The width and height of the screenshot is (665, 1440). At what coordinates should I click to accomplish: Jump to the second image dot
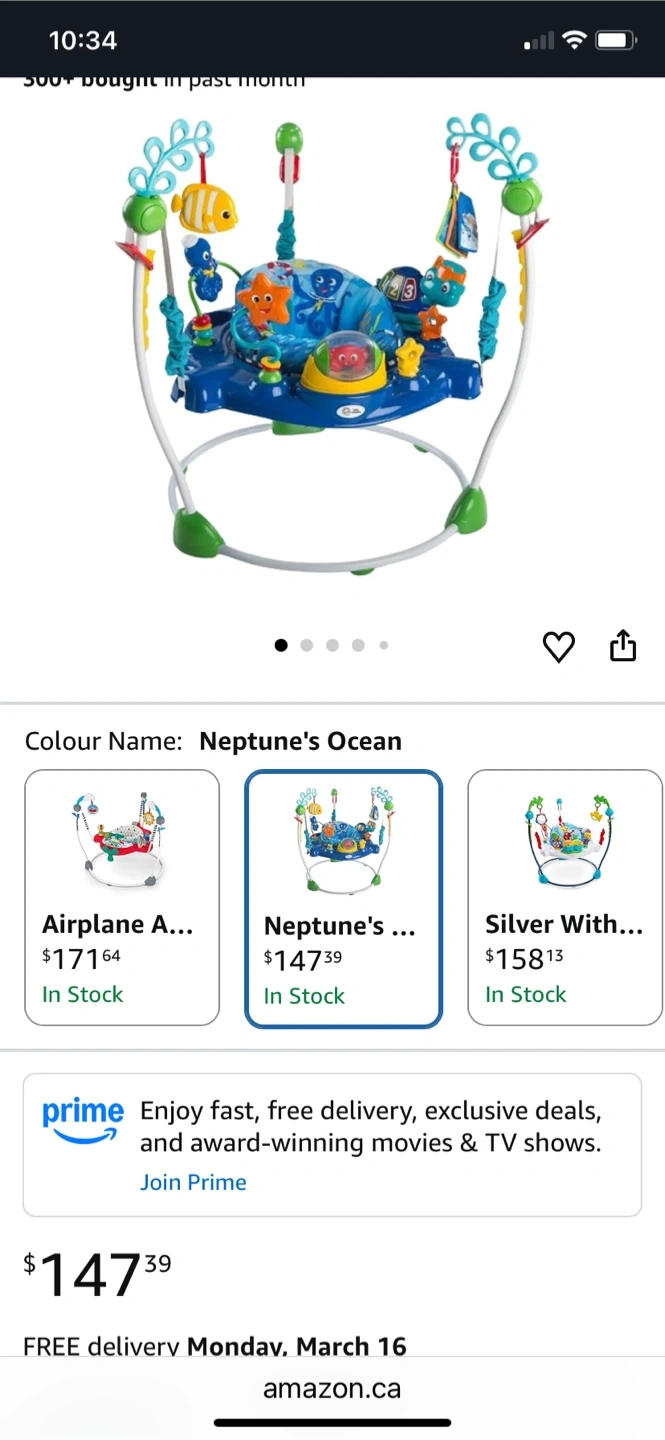pos(307,646)
